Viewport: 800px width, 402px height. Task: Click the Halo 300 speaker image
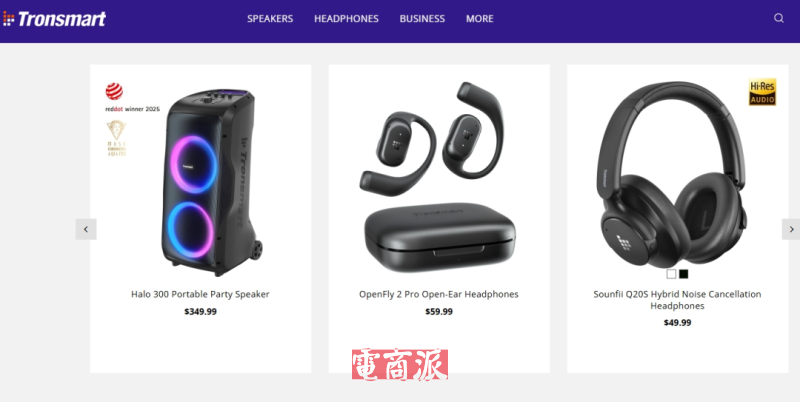point(212,182)
